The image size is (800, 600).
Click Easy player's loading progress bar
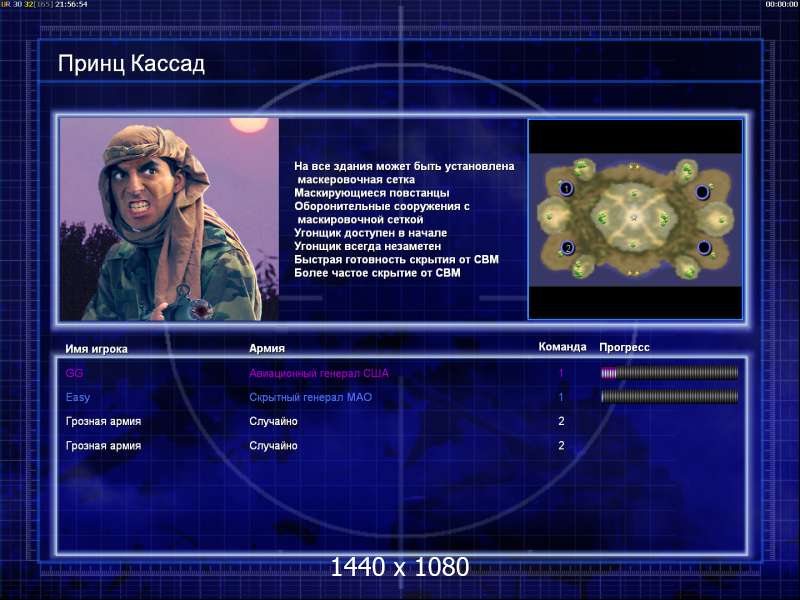pos(669,397)
